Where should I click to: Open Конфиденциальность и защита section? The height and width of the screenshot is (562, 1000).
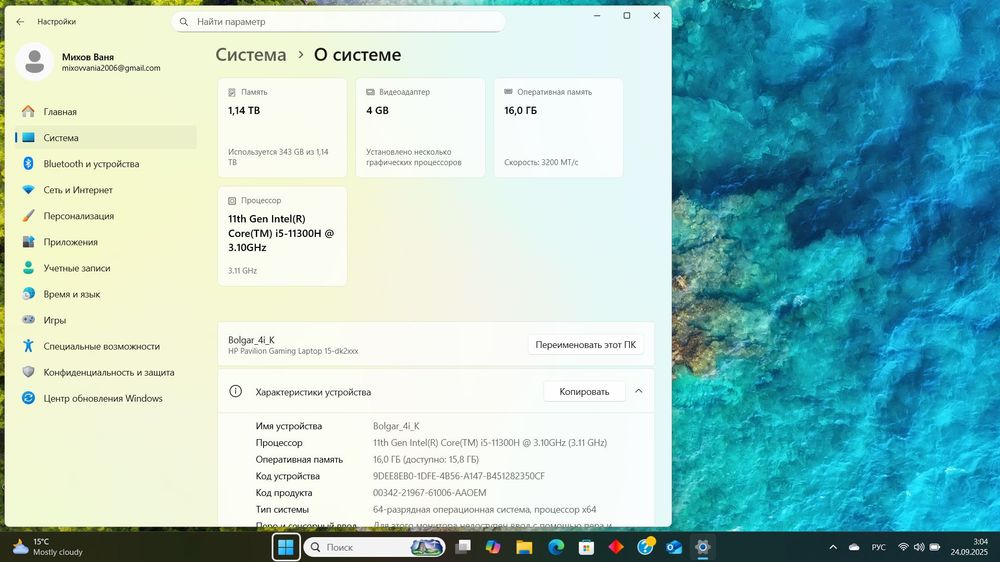[106, 373]
